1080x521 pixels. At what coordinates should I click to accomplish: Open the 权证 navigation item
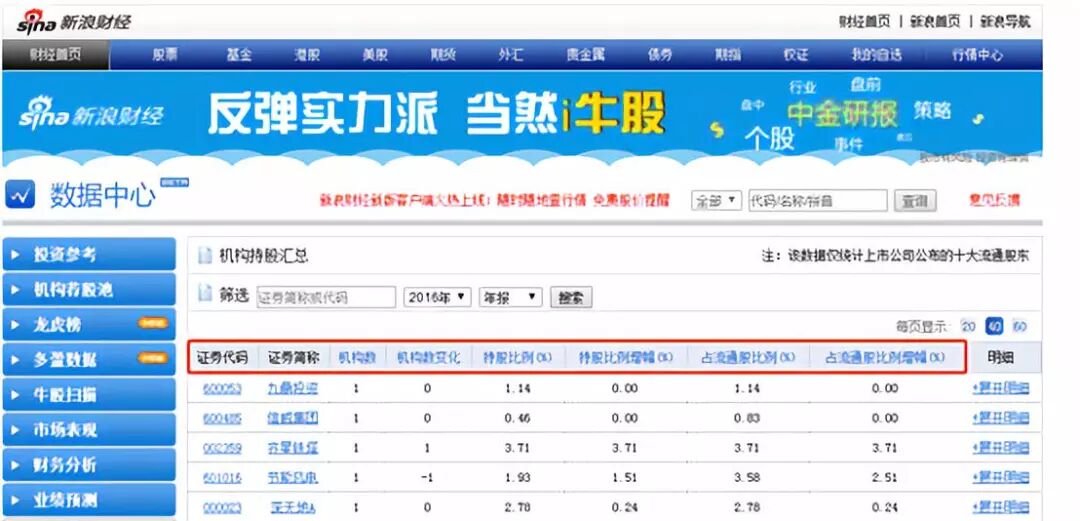796,54
